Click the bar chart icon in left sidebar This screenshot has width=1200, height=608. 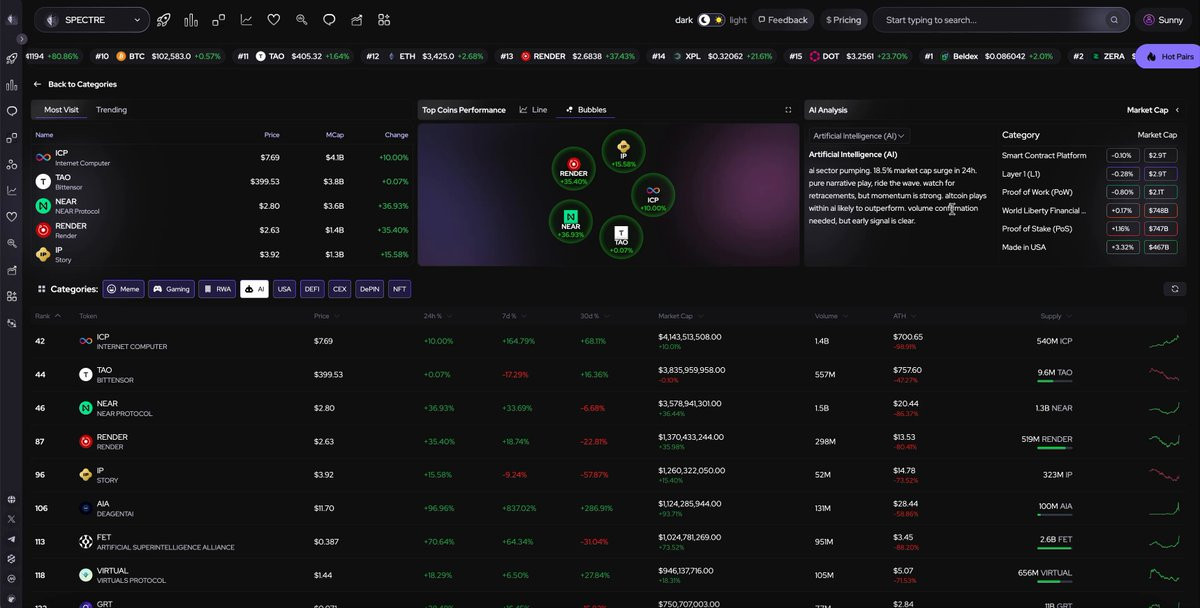click(12, 85)
